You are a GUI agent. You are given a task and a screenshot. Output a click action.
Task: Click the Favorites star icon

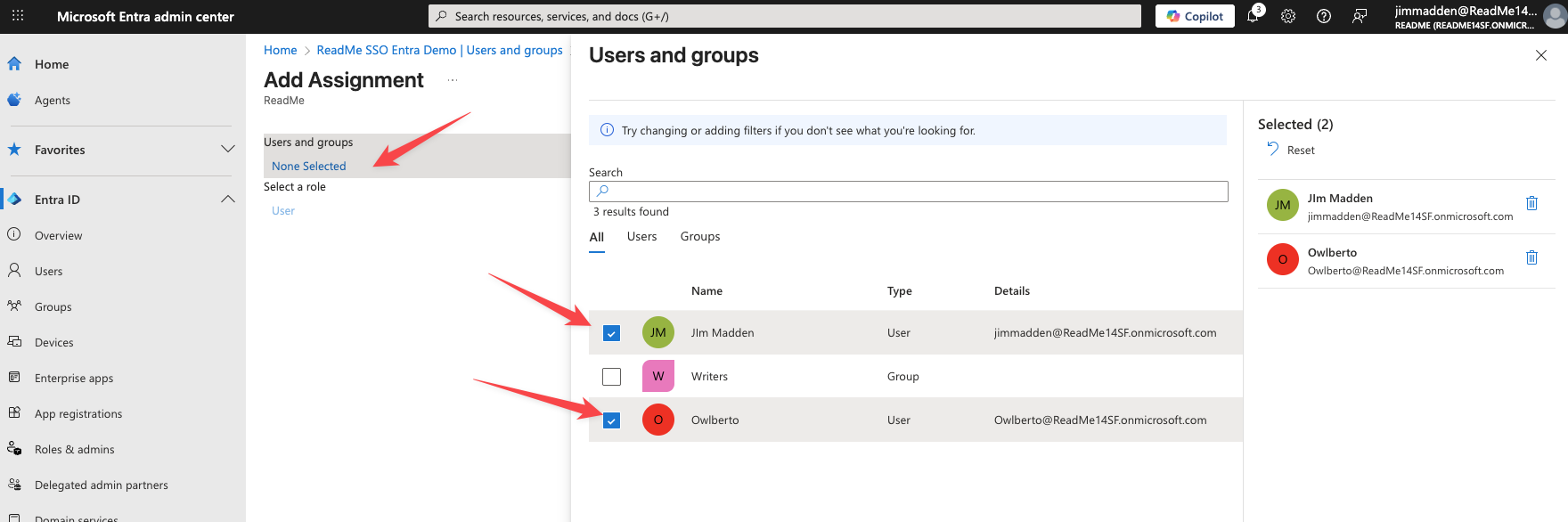14,150
